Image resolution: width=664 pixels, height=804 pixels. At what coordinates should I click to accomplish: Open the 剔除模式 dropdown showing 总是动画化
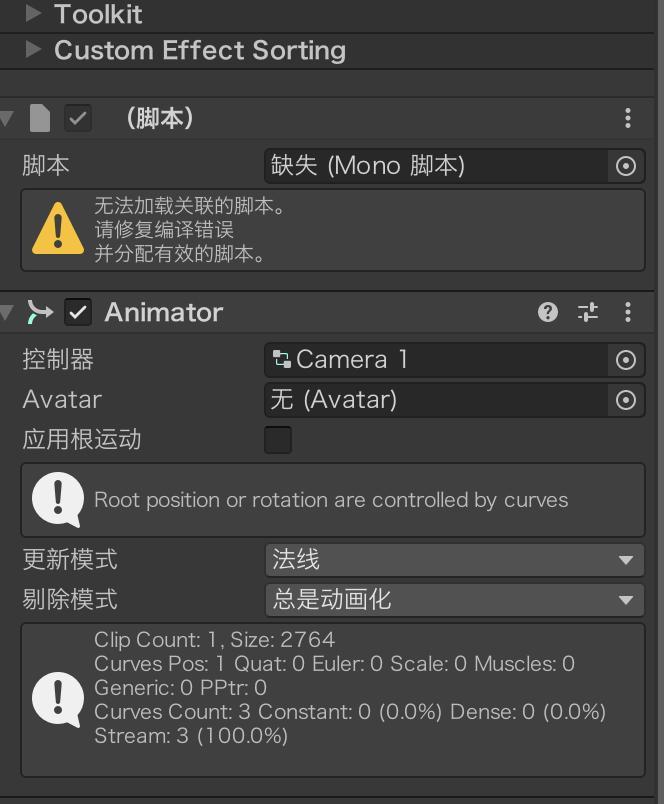tap(454, 600)
